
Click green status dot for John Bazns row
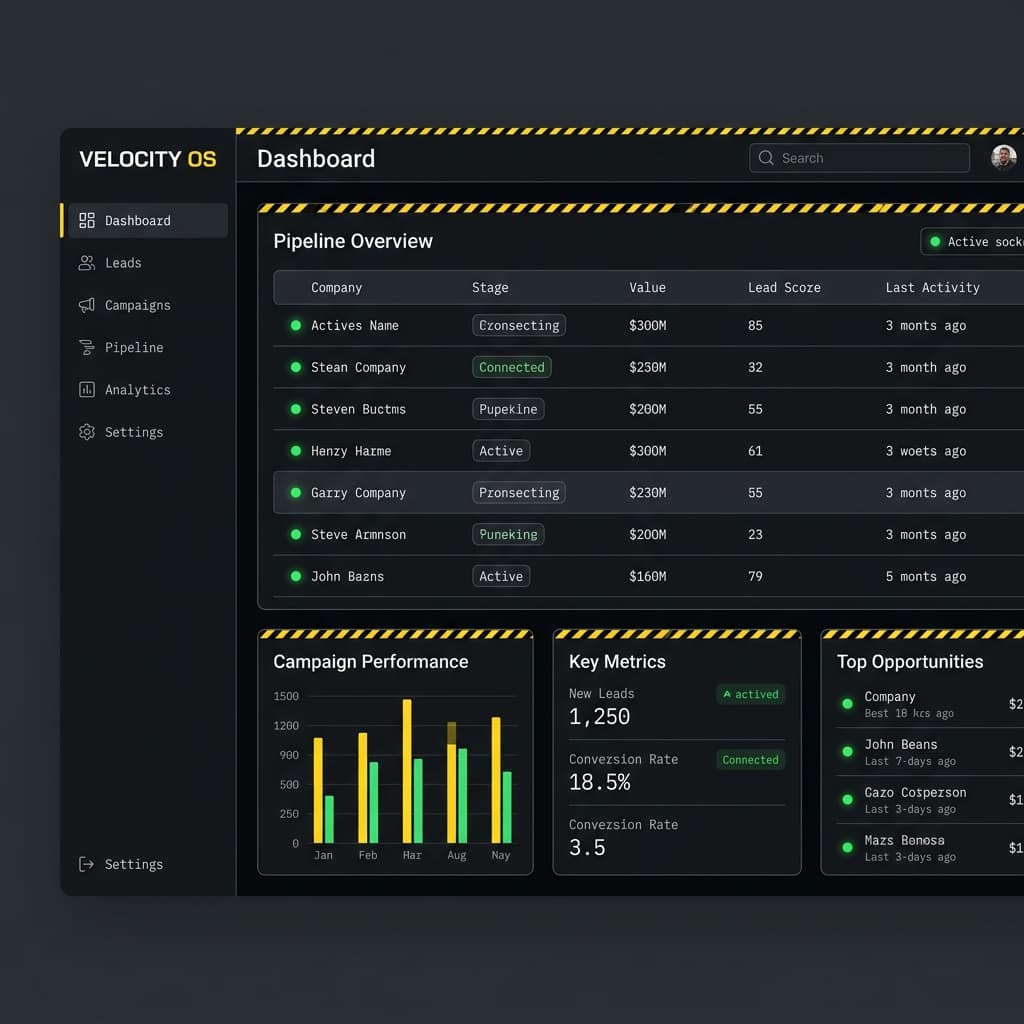pyautogui.click(x=296, y=576)
